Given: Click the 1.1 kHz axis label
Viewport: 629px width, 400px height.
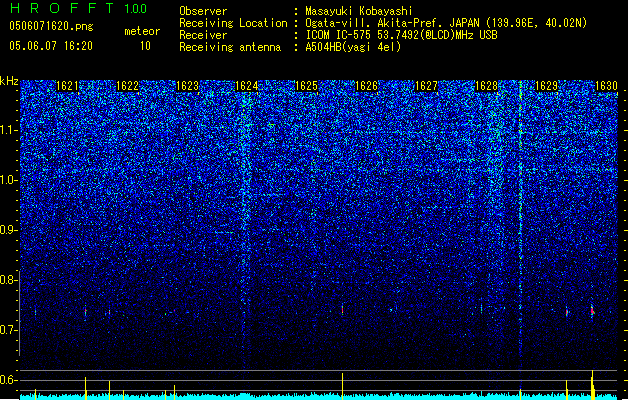Looking at the screenshot, I should coord(8,130).
